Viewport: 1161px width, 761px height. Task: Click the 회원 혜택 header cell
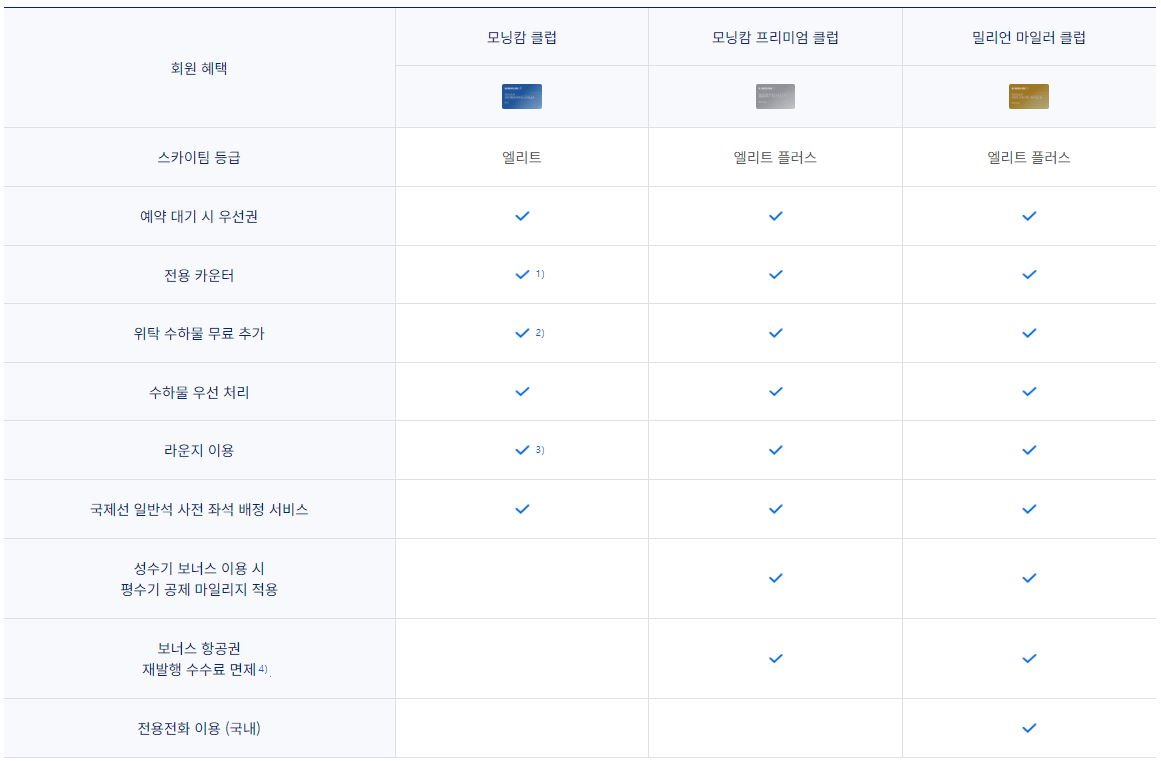point(200,67)
